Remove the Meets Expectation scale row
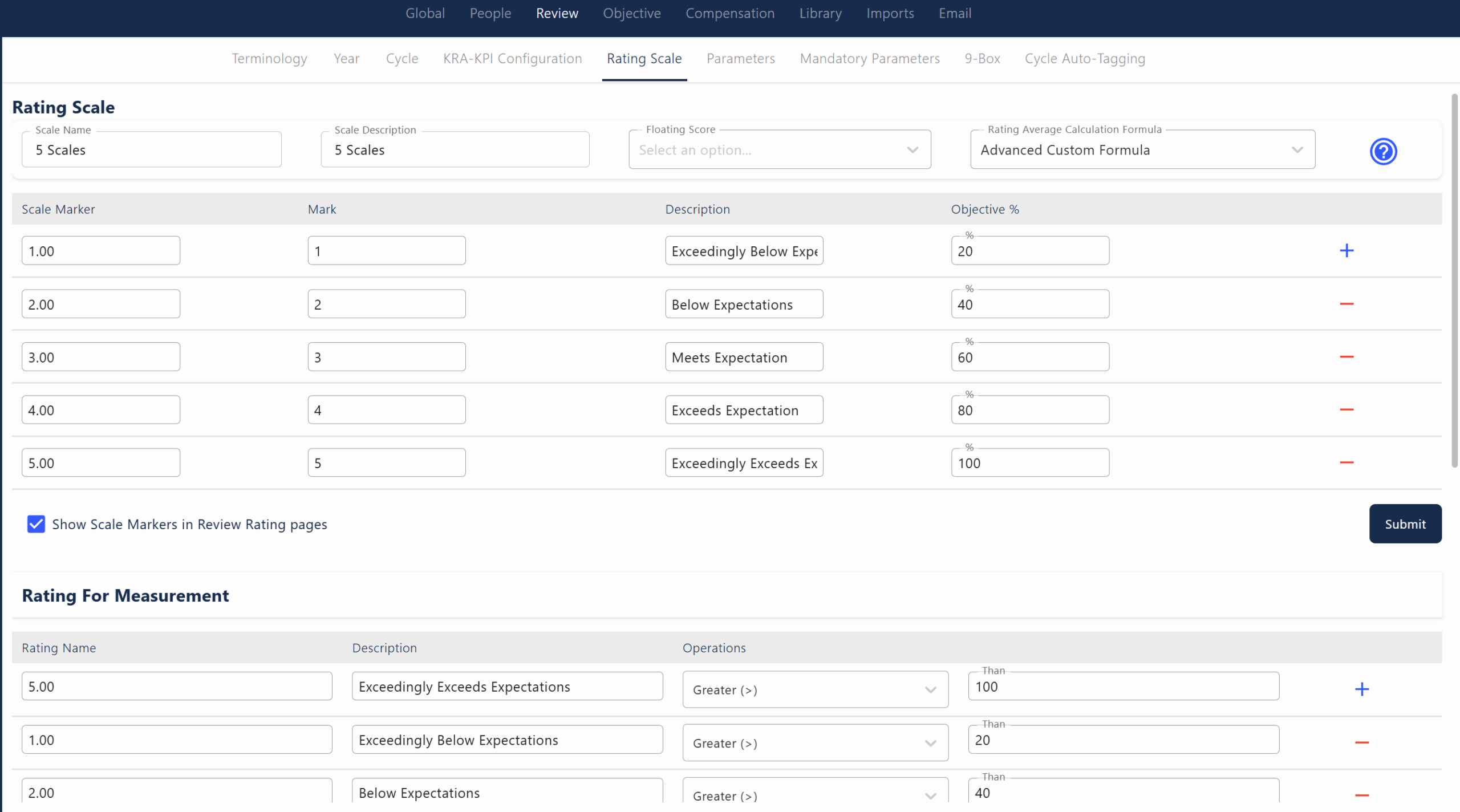Screen dimensions: 1460x812 click(x=1347, y=357)
